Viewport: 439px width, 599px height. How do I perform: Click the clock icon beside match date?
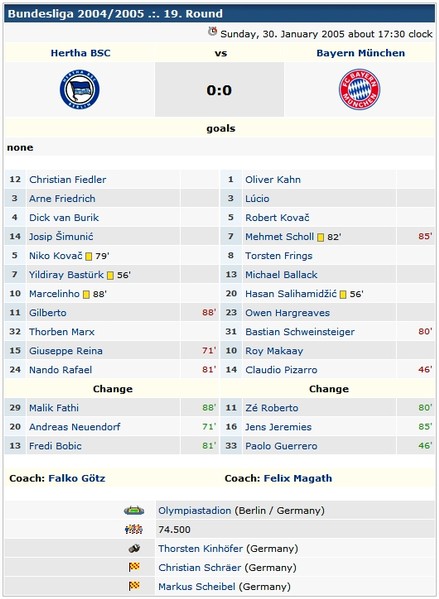click(212, 31)
